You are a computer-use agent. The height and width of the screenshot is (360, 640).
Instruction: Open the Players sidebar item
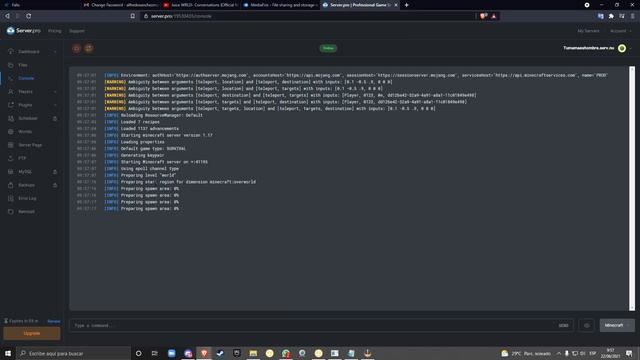pyautogui.click(x=25, y=92)
